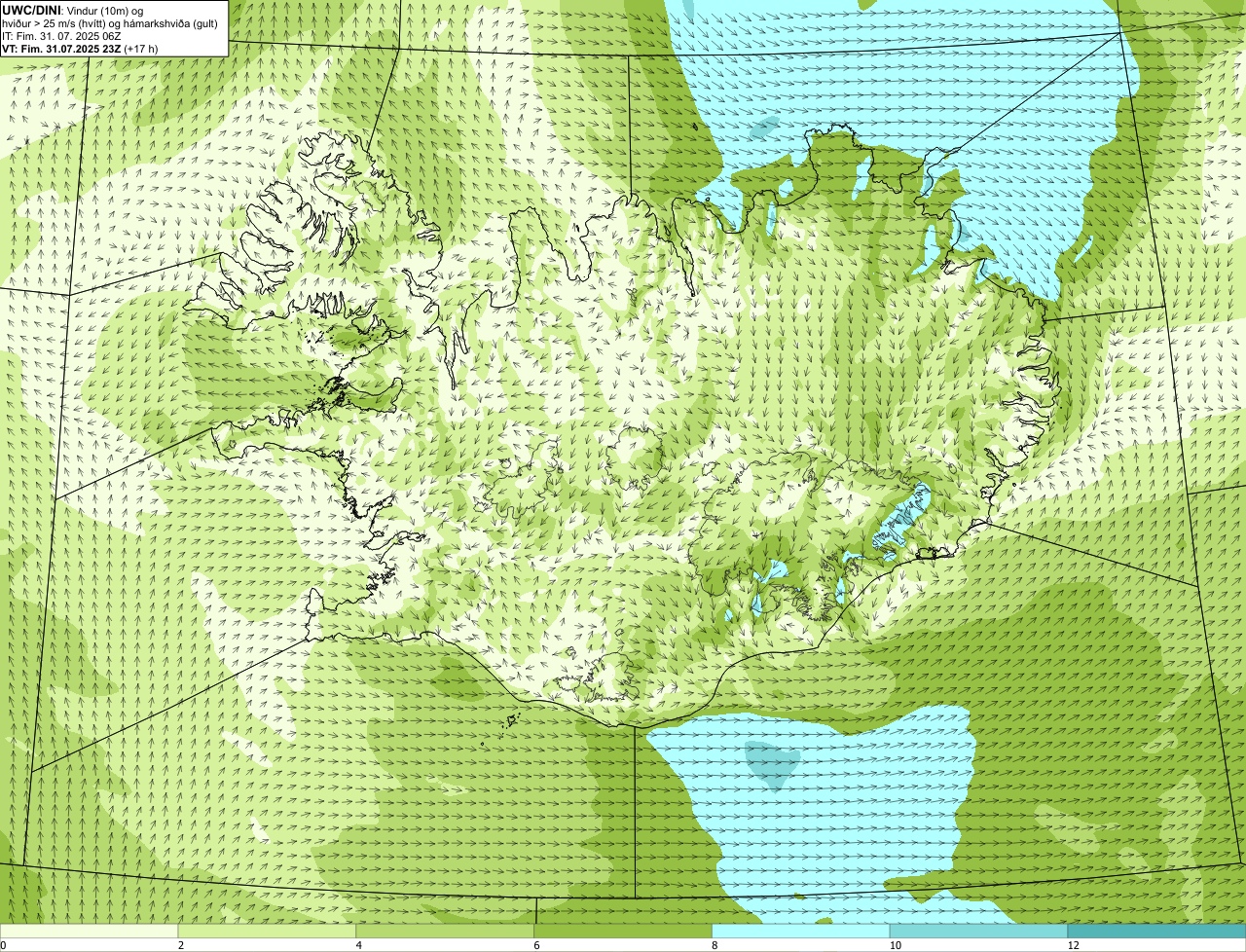This screenshot has width=1246, height=952.
Task: Pick the 4–6 m/s green legend segment
Action: tap(446, 931)
